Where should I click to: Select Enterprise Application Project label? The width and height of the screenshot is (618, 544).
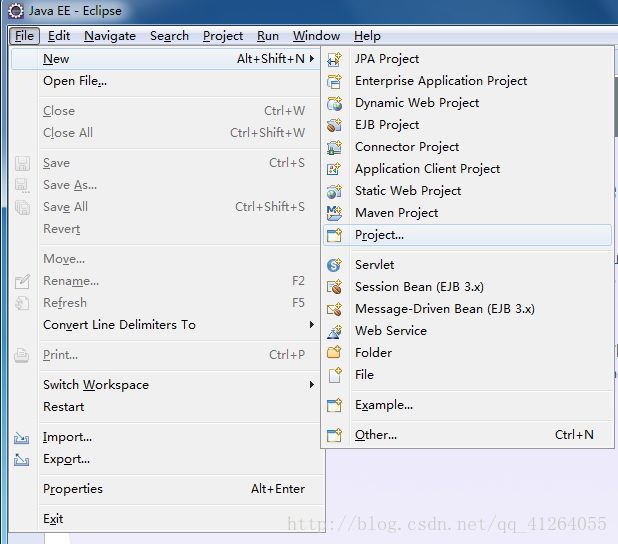(x=441, y=81)
